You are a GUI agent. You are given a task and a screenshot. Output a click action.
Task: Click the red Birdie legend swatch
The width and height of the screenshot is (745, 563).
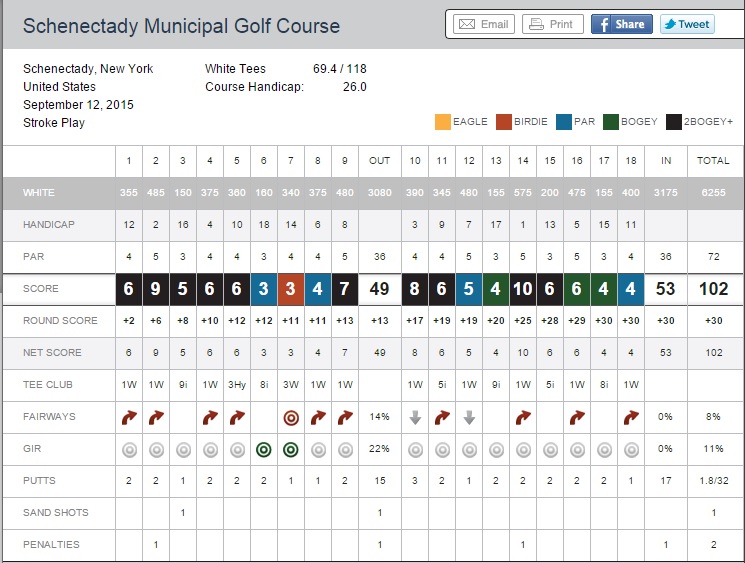[504, 122]
